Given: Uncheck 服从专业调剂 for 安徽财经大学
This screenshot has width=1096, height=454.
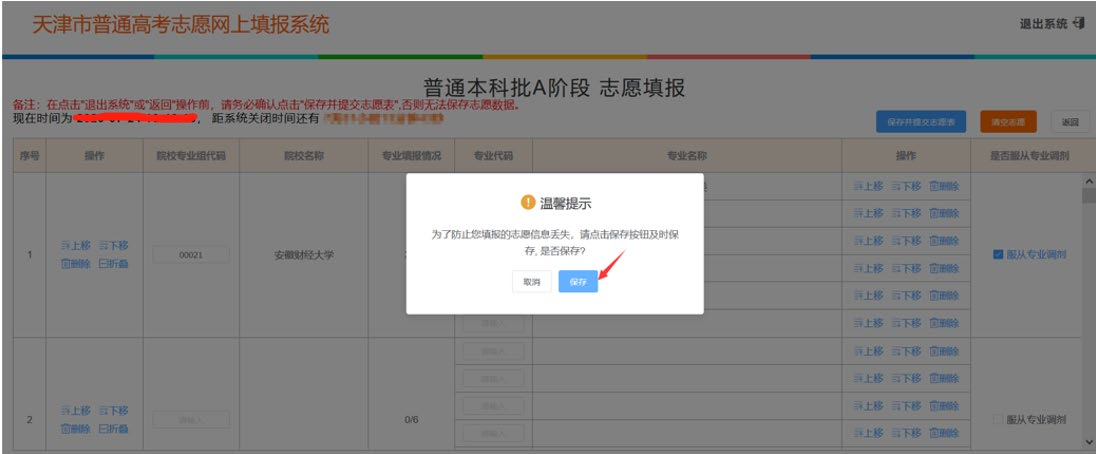Looking at the screenshot, I should (x=998, y=255).
